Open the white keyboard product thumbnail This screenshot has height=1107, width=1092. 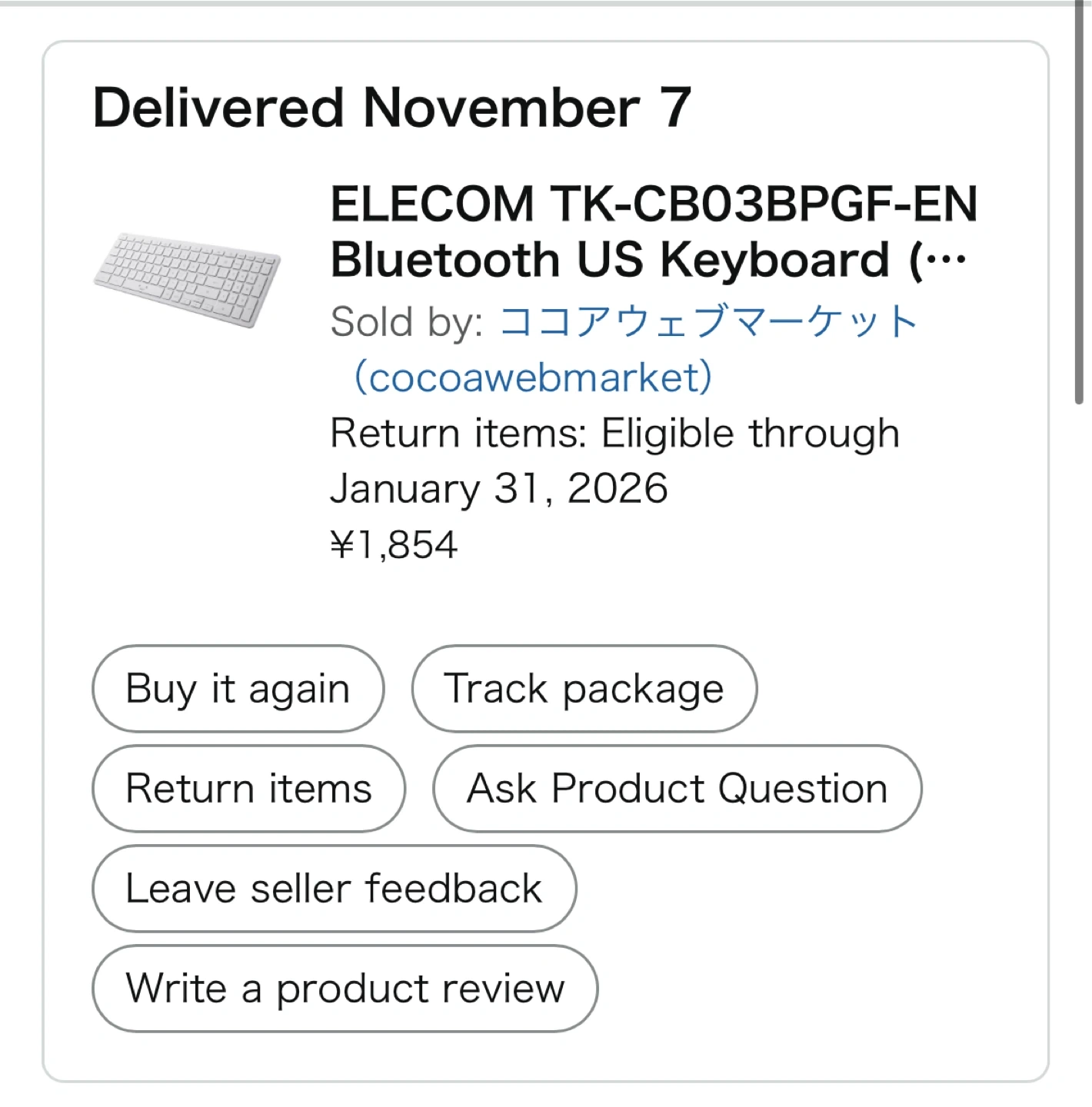188,280
